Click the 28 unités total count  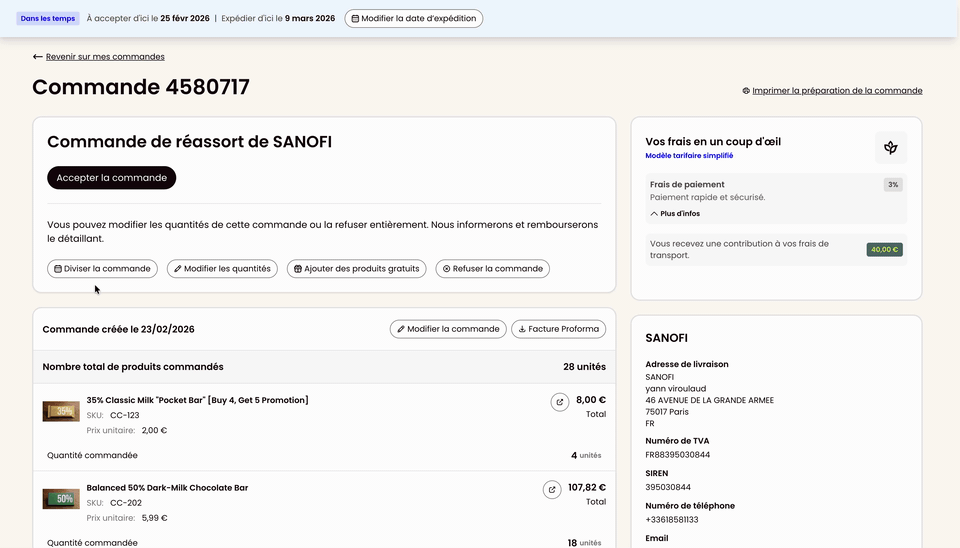click(x=585, y=367)
